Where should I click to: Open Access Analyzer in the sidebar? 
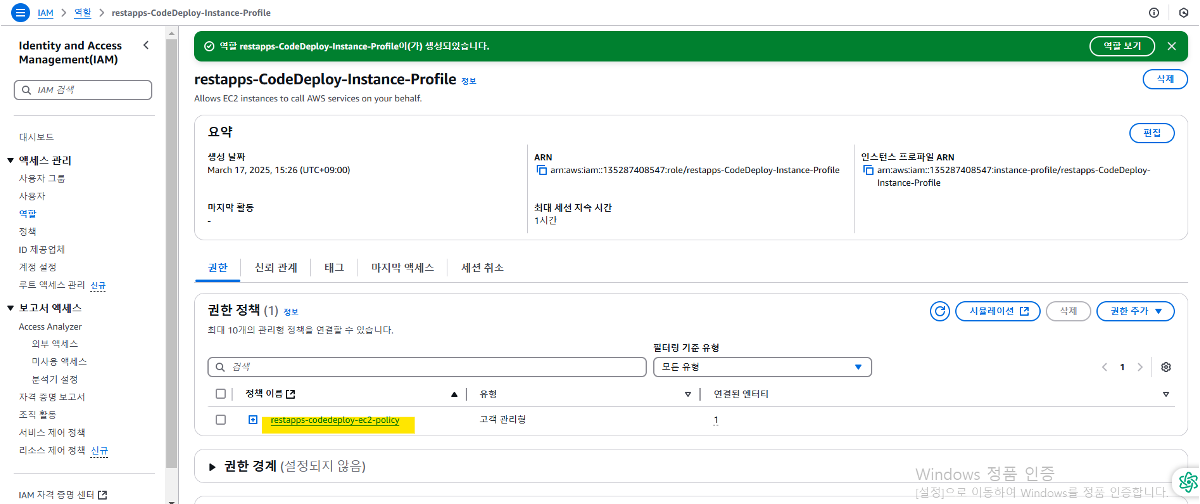pos(50,327)
